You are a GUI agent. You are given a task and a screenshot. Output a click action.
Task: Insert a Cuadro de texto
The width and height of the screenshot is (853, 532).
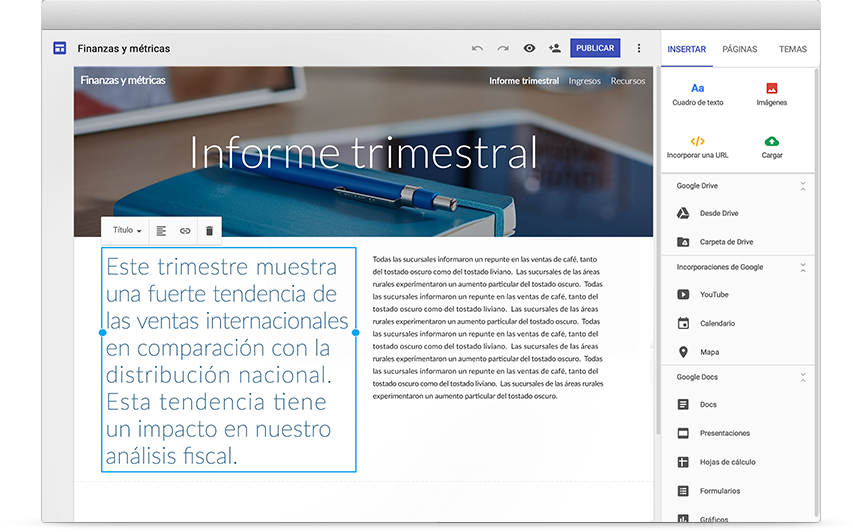697,94
